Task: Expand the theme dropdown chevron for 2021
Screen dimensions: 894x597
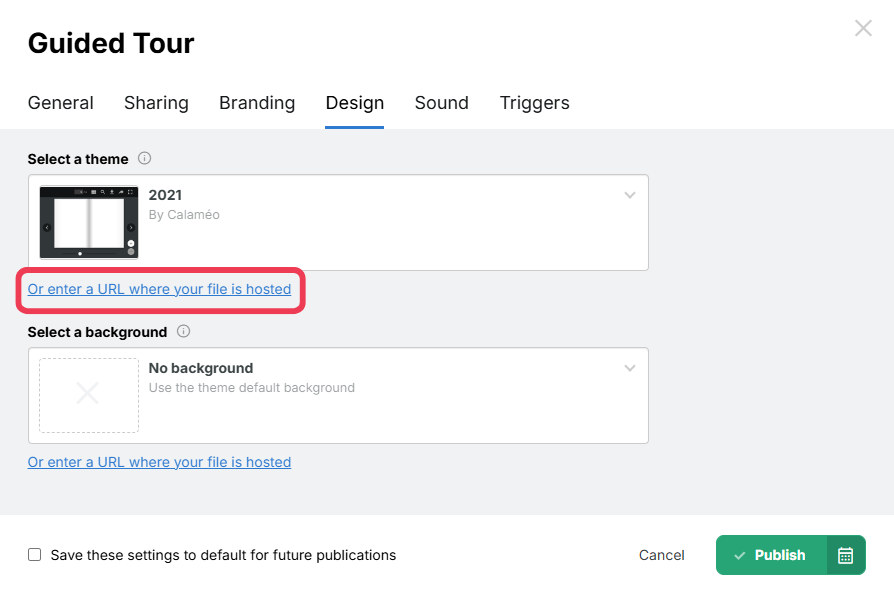Action: [x=629, y=195]
